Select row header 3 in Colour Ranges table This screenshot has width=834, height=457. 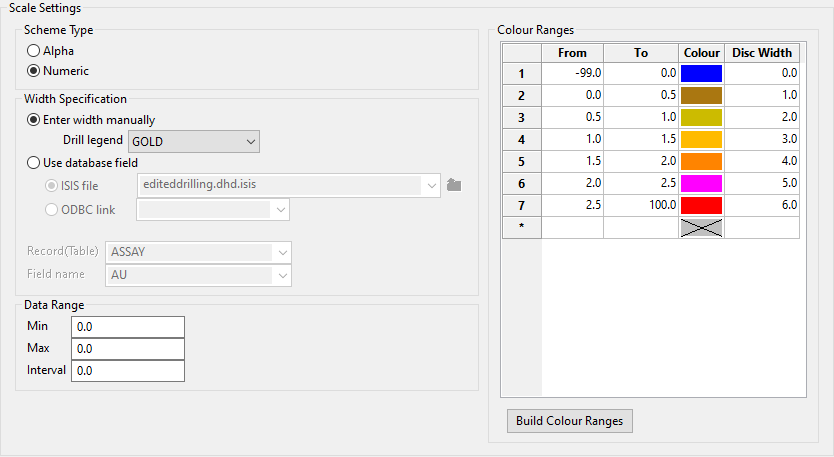point(520,117)
